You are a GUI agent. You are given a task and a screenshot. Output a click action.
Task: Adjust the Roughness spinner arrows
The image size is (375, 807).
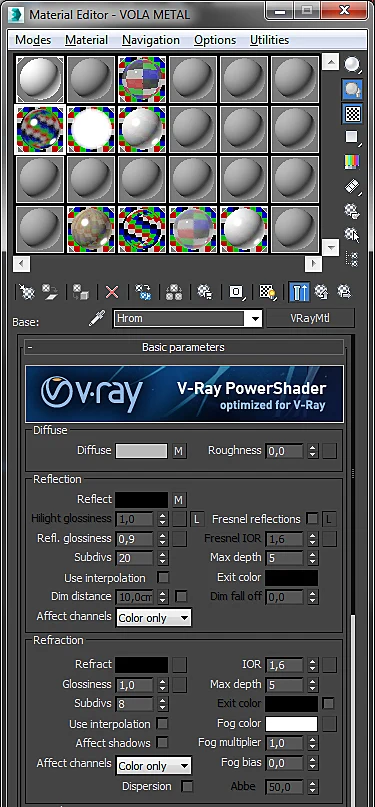pos(313,452)
